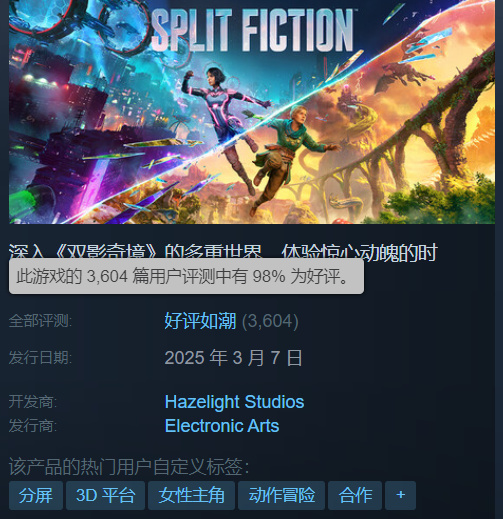Open the 女性主角 tag
The width and height of the screenshot is (503, 519).
pos(191,495)
